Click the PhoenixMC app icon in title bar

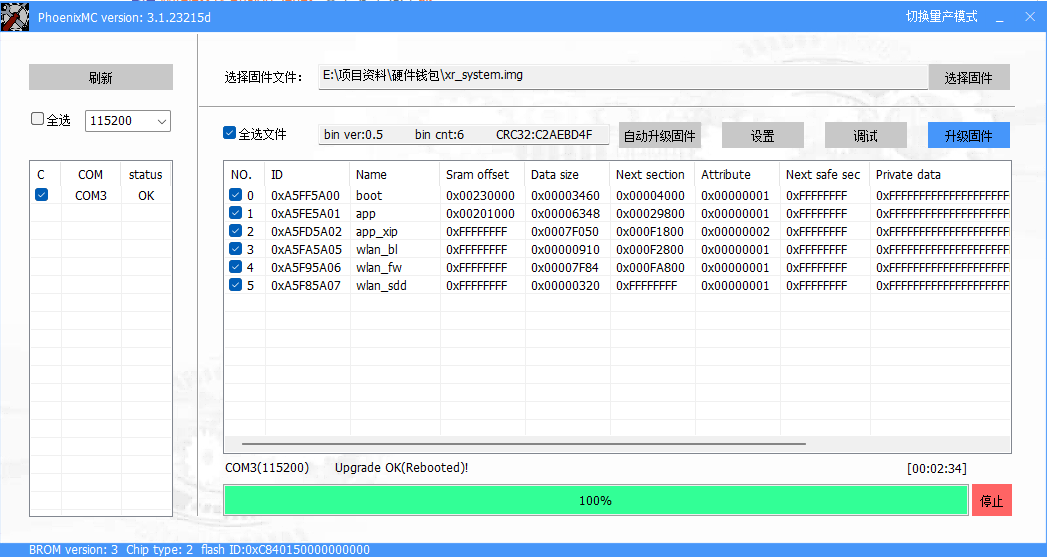(x=14, y=17)
